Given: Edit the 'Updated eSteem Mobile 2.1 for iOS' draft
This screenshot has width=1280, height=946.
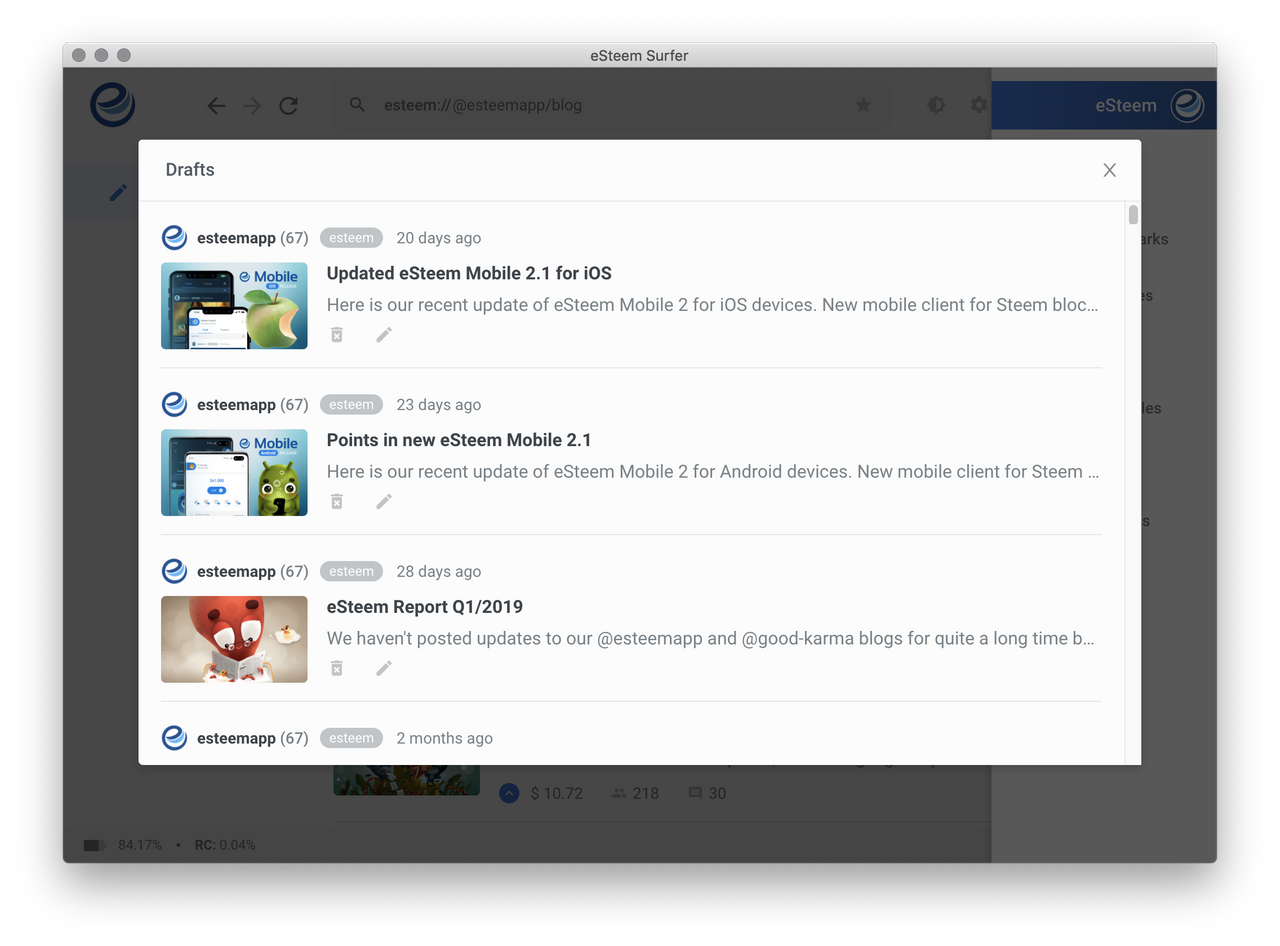Looking at the screenshot, I should 384,335.
